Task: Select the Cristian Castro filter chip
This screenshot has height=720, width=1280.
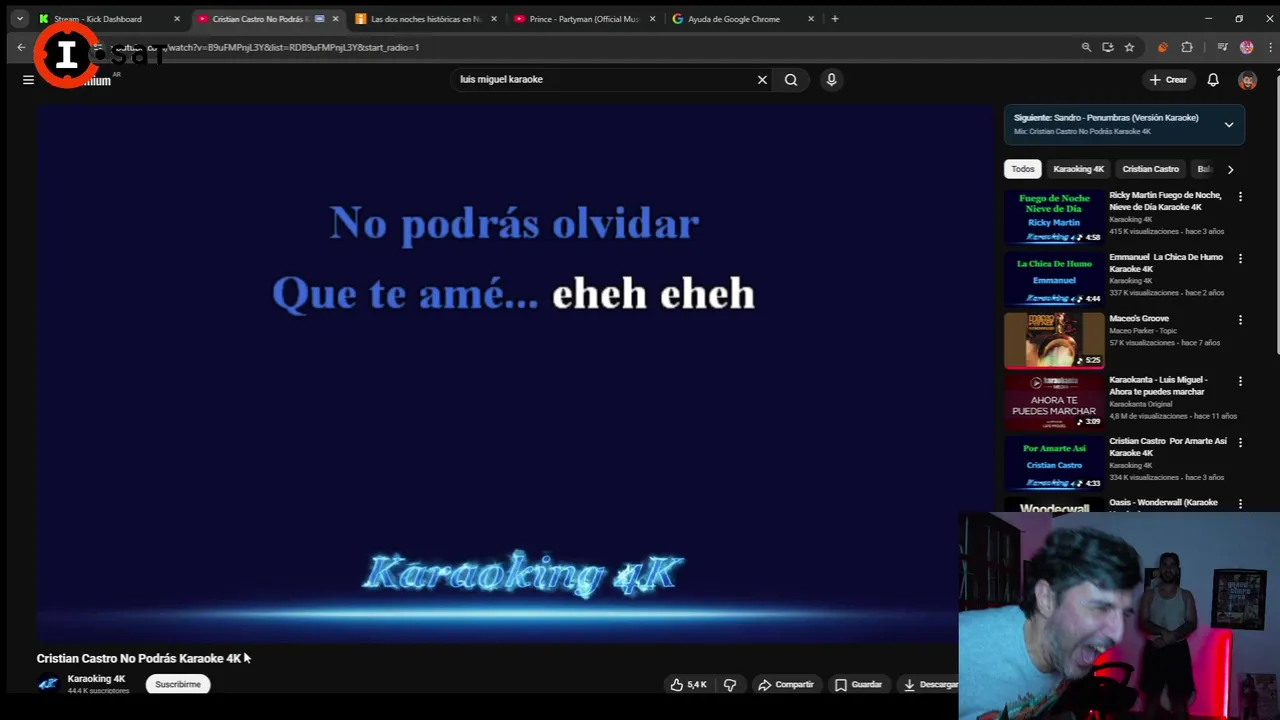Action: [1150, 169]
